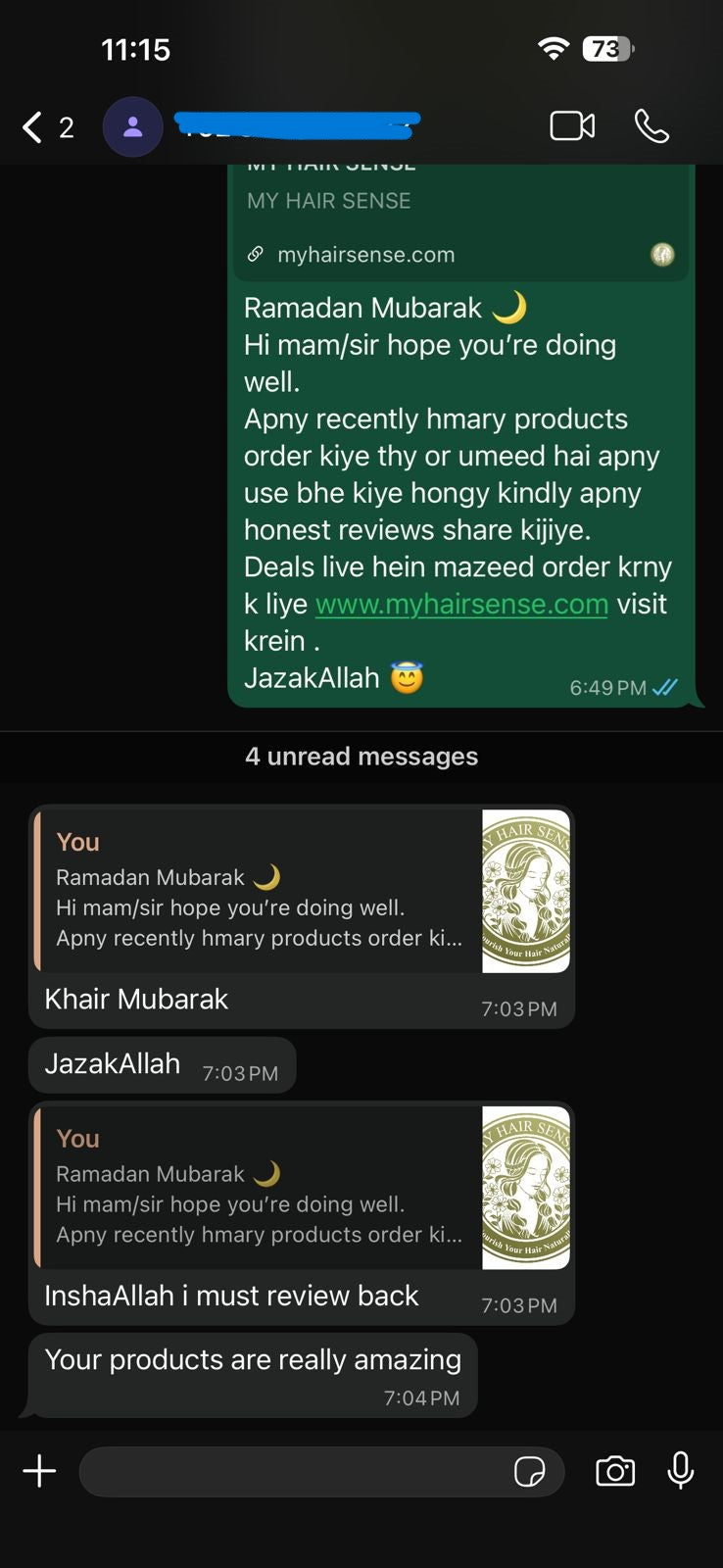Open the contact profile avatar
Image resolution: width=723 pixels, height=1568 pixels.
pyautogui.click(x=133, y=127)
